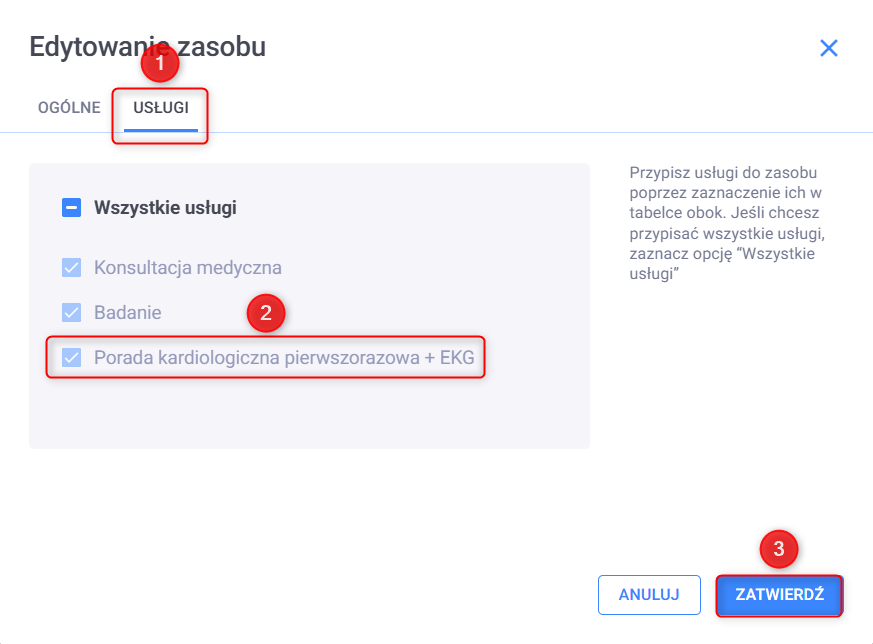
Task: Switch to the OGÓLNE tab
Action: [69, 108]
